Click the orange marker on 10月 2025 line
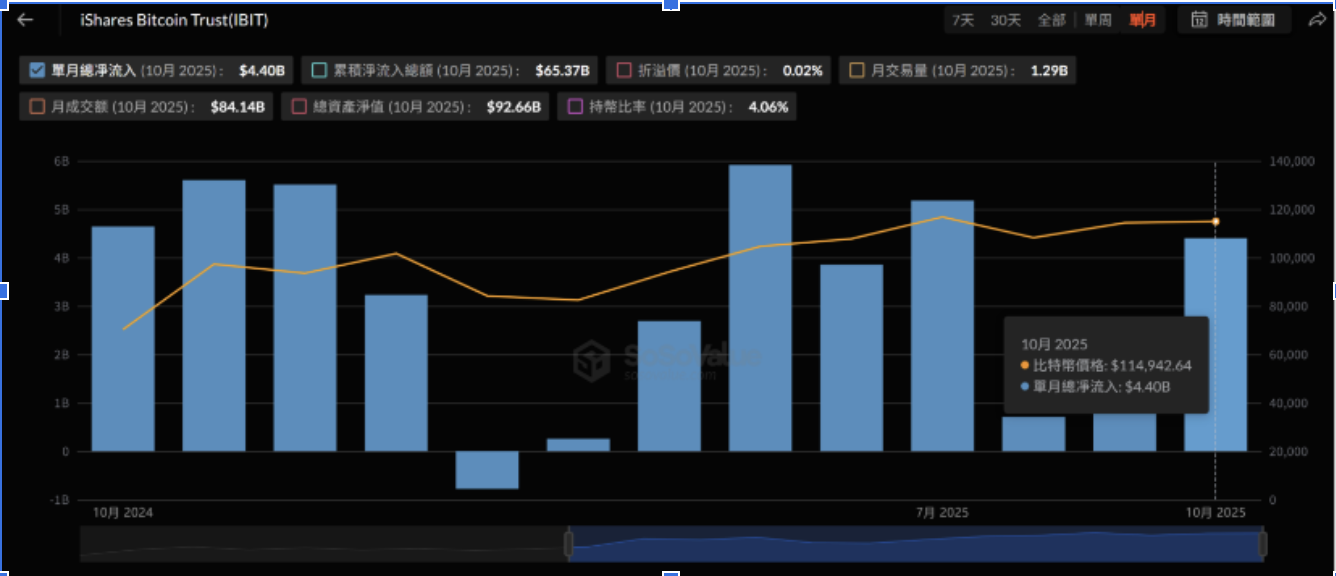Screen dimensions: 1336x576 click(1215, 221)
